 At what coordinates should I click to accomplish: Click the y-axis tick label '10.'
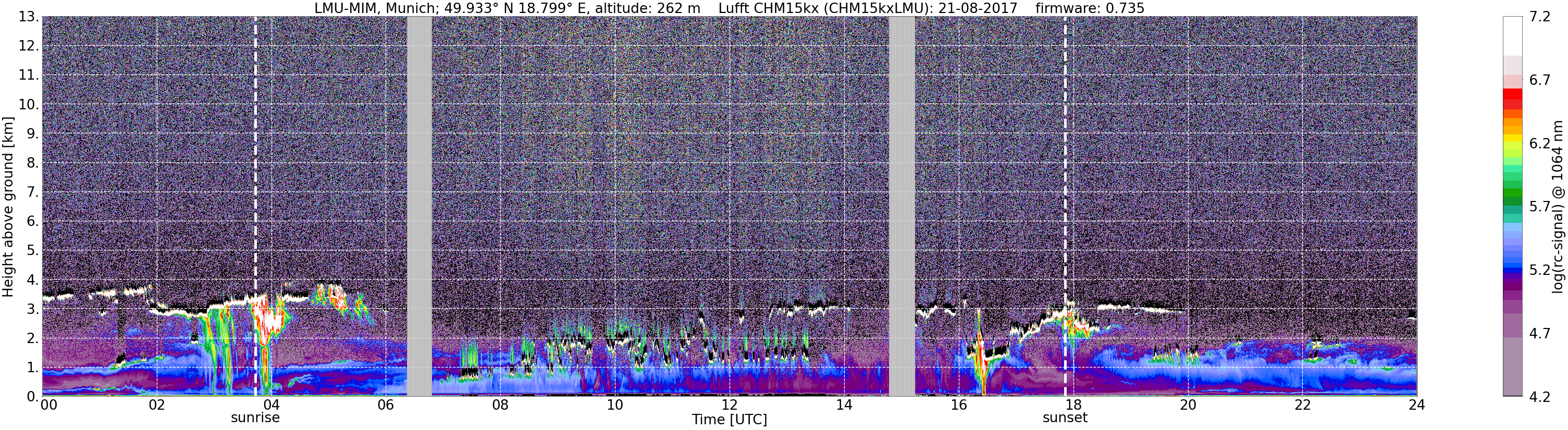point(29,104)
